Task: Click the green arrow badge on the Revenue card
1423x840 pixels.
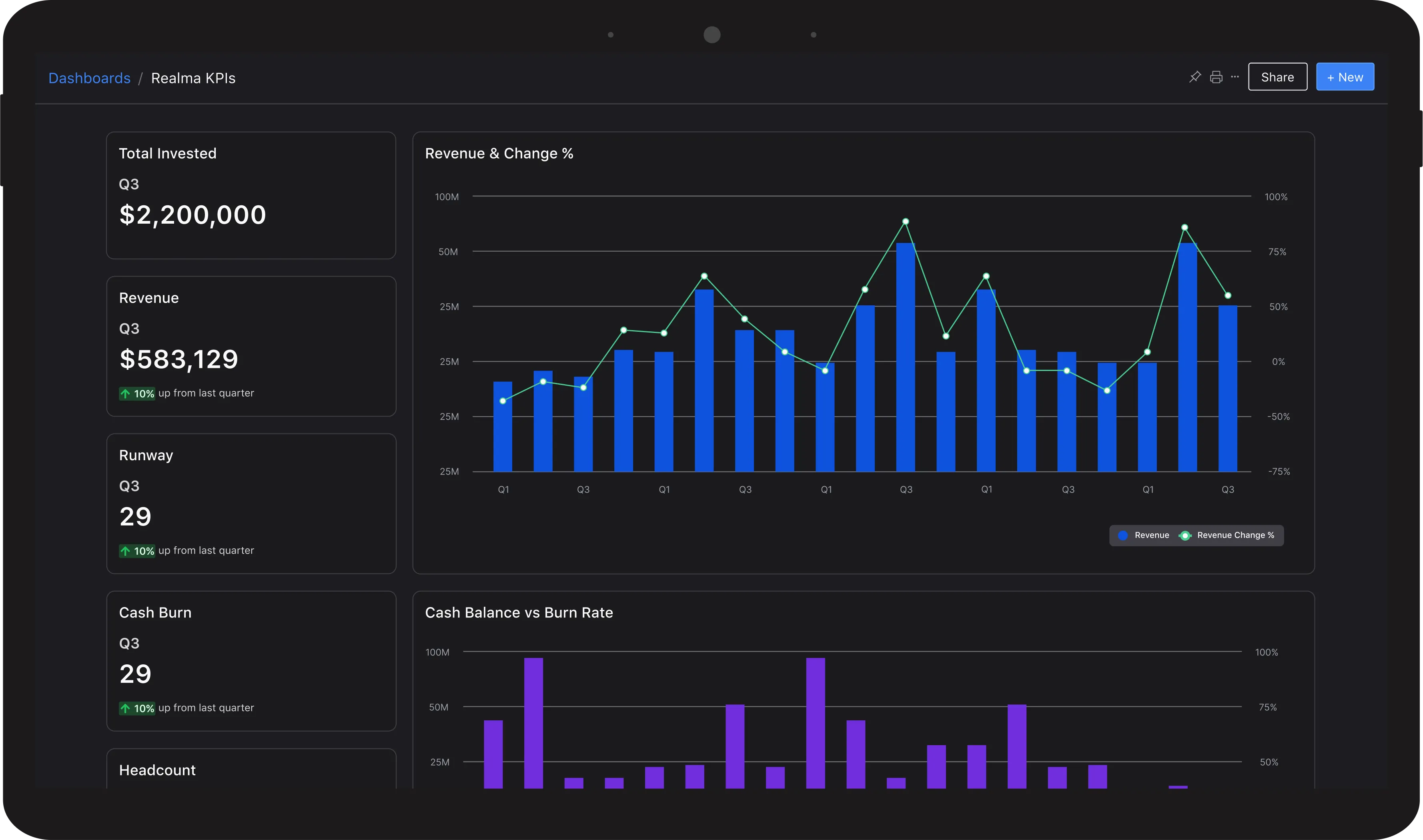Action: point(136,393)
